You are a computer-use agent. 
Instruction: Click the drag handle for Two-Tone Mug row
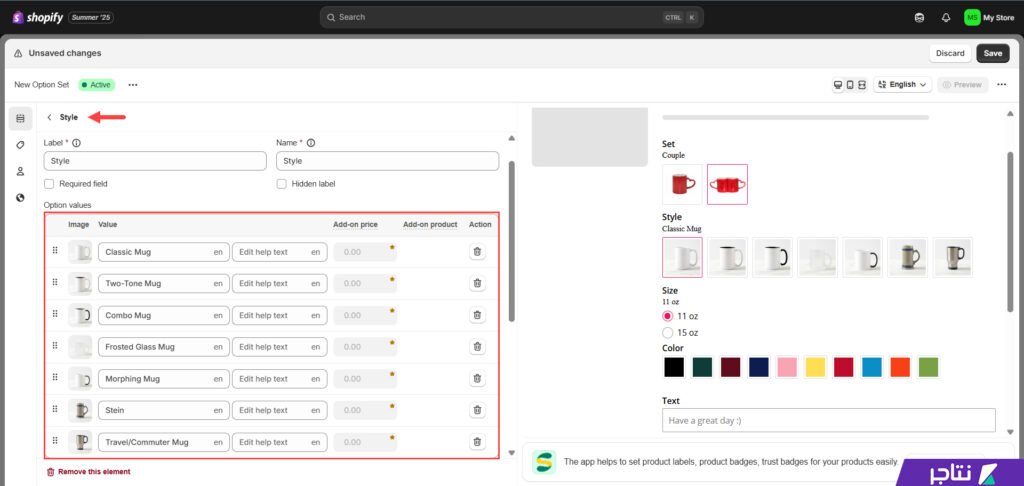pos(55,282)
